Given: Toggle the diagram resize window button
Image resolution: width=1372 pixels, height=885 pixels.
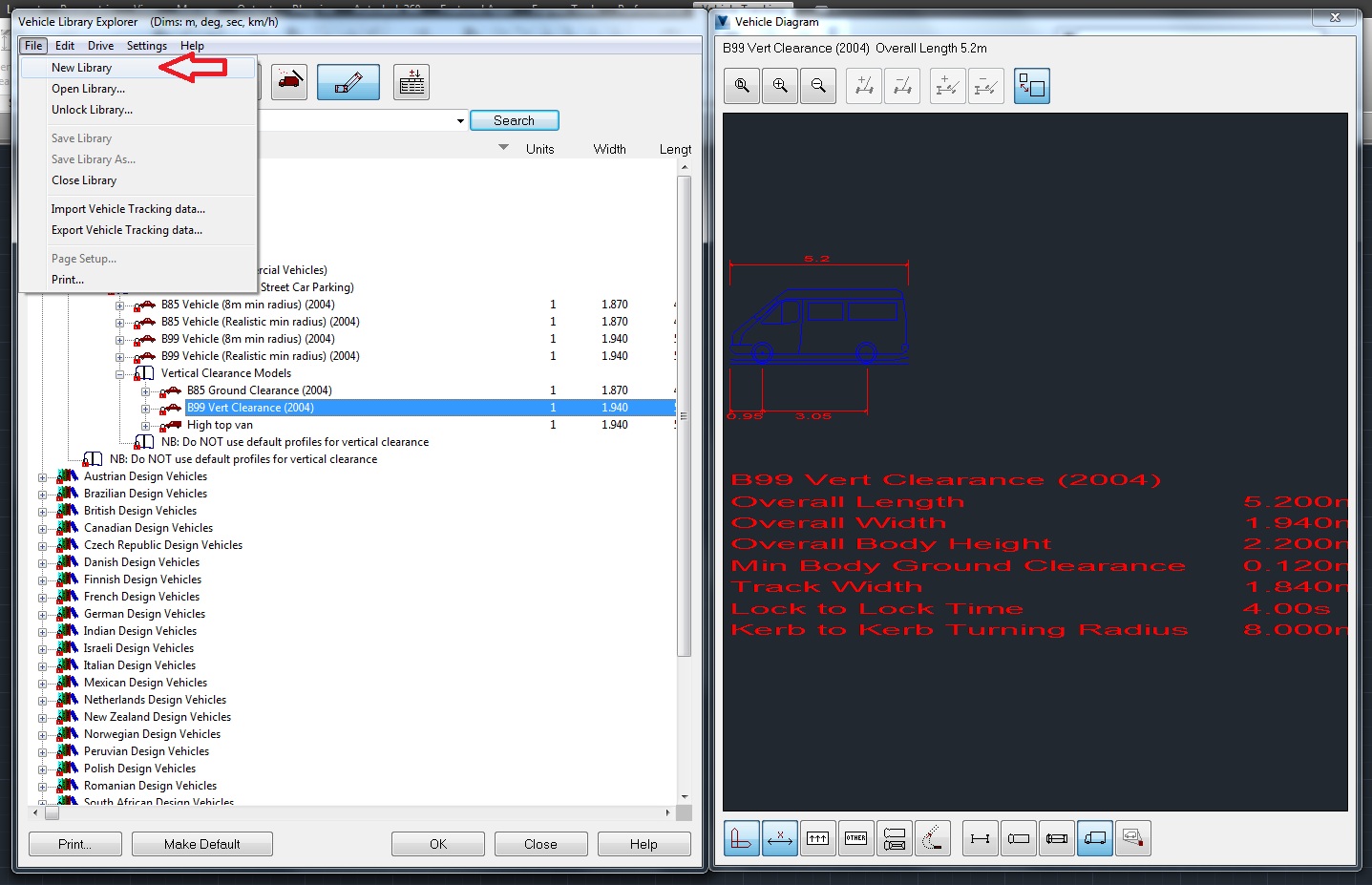Looking at the screenshot, I should (x=1032, y=86).
